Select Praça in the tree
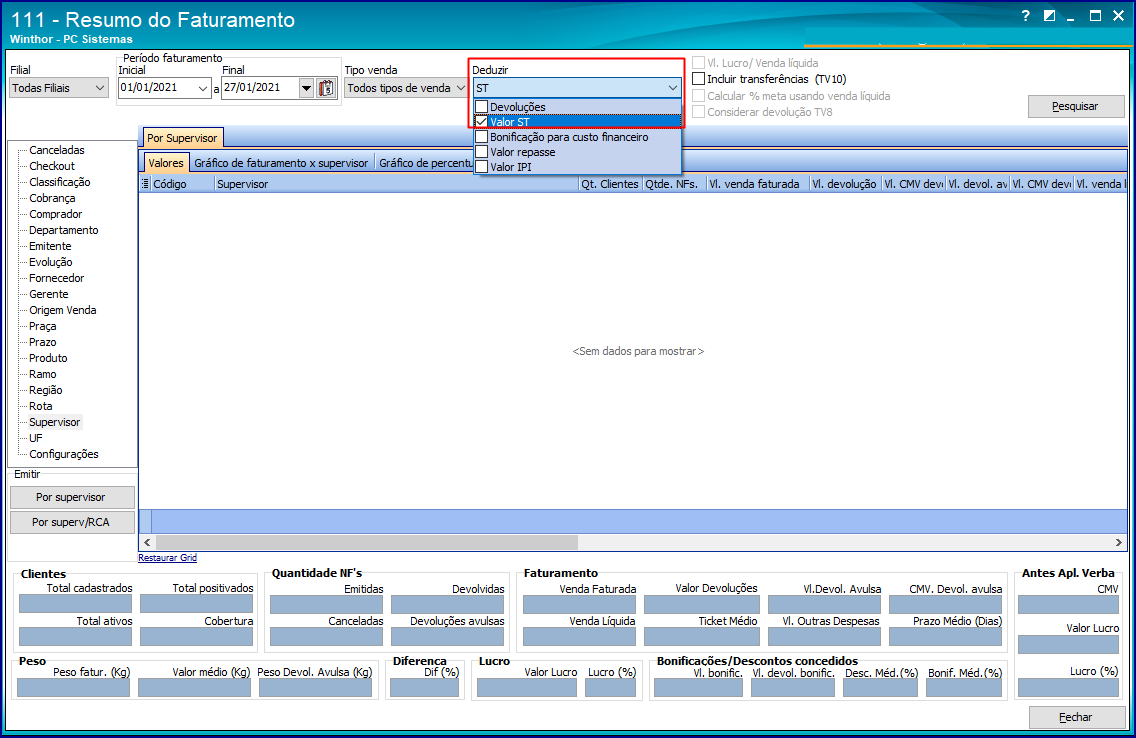The height and width of the screenshot is (738, 1136). (42, 326)
